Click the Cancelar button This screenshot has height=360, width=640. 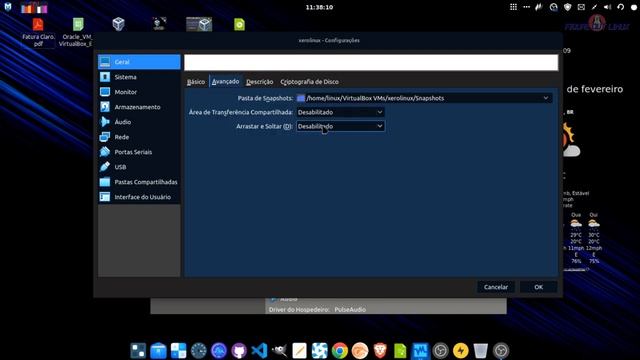pos(496,287)
